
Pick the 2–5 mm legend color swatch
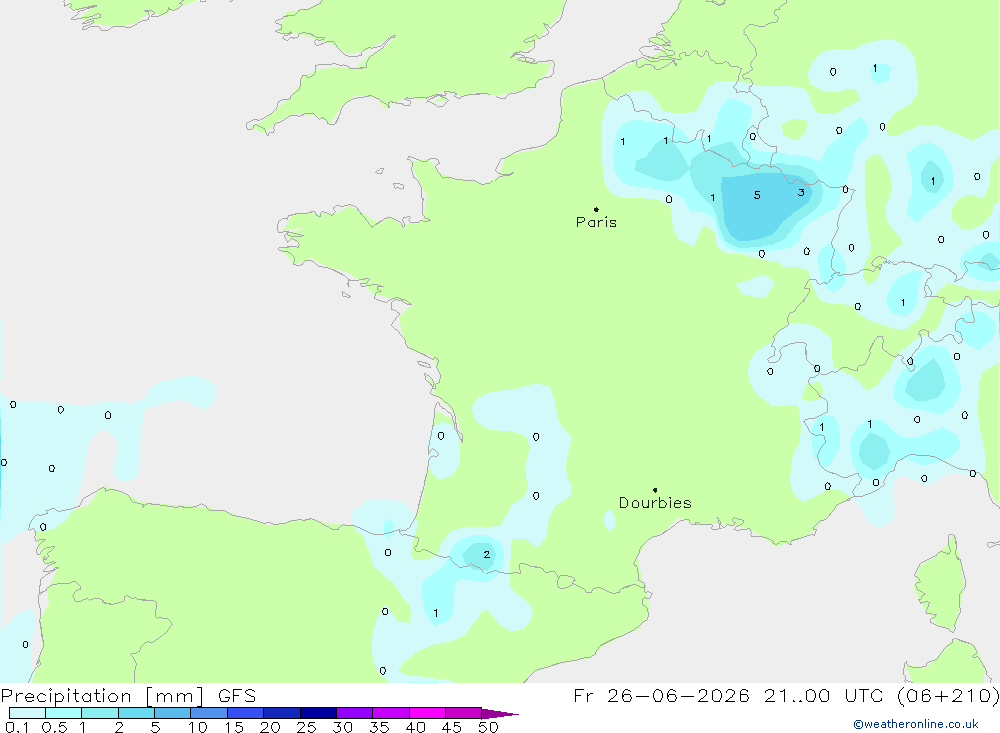coord(136,713)
